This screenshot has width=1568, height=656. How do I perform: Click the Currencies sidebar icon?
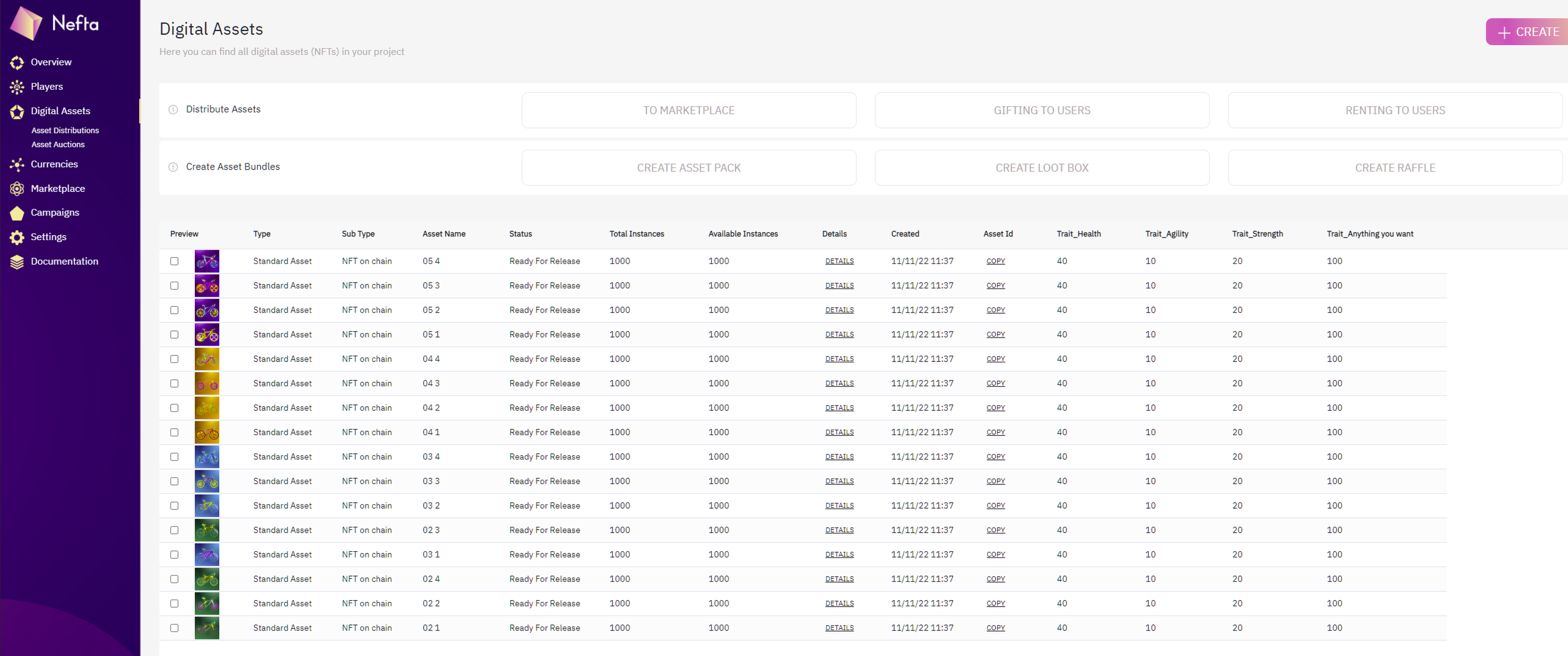coord(17,165)
